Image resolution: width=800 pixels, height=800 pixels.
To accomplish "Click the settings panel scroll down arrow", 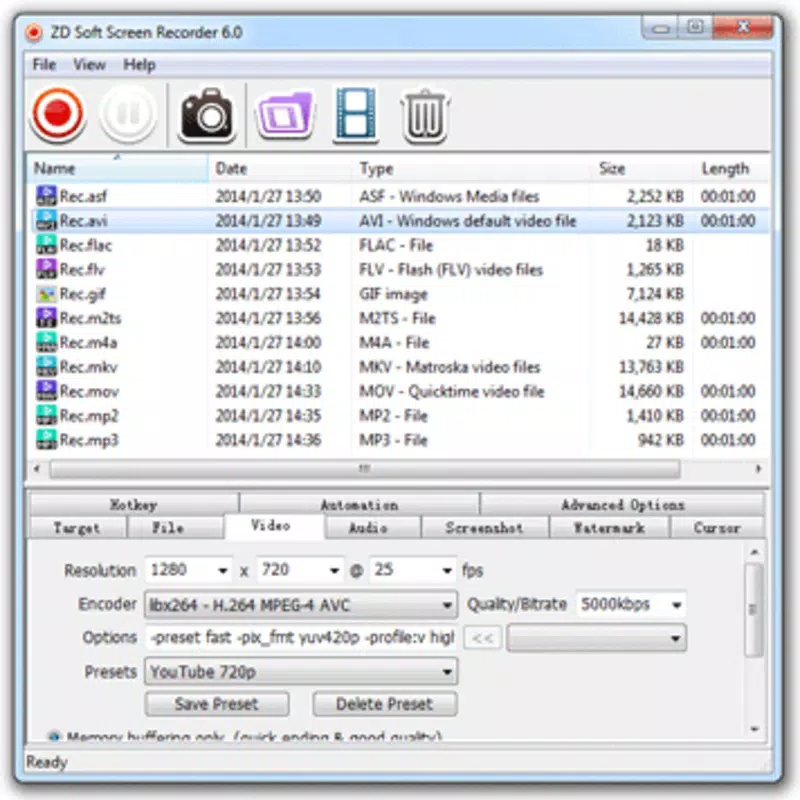I will point(755,729).
